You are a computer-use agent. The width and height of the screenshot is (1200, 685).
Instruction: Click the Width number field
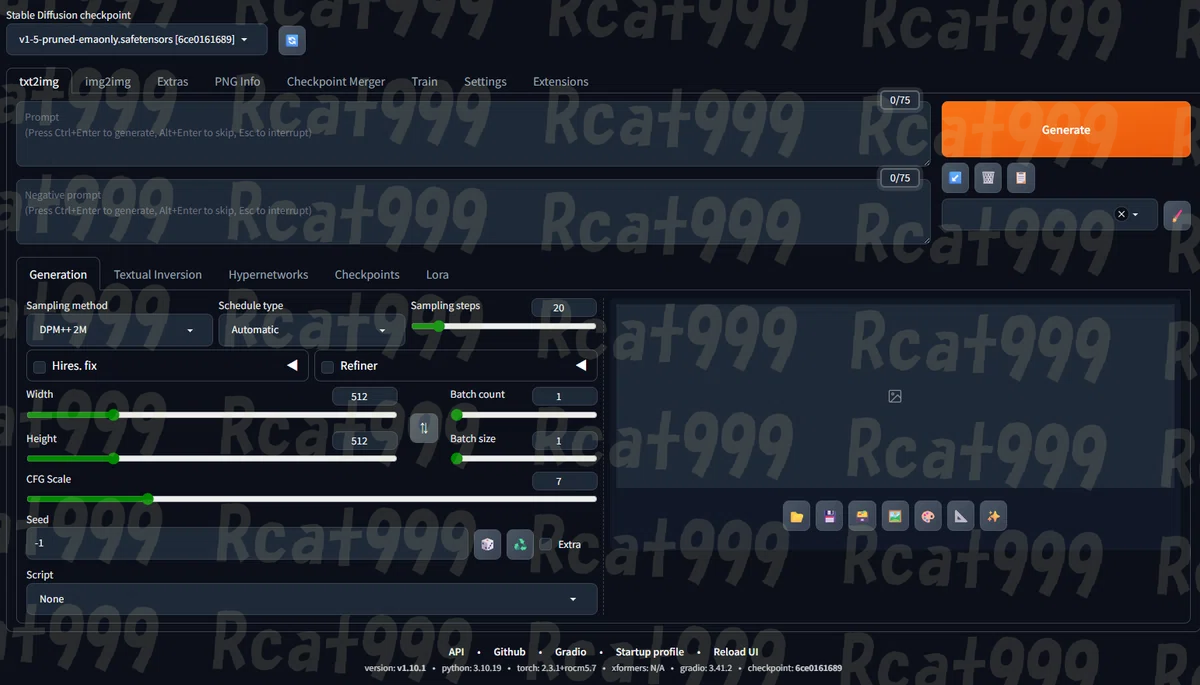(365, 396)
